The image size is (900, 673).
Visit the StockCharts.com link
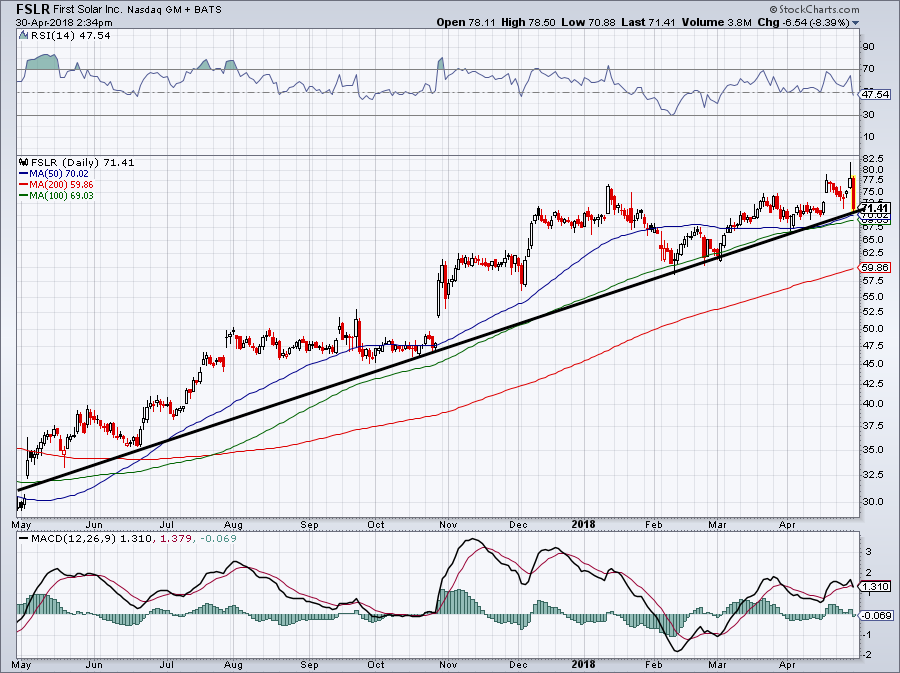(x=815, y=9)
